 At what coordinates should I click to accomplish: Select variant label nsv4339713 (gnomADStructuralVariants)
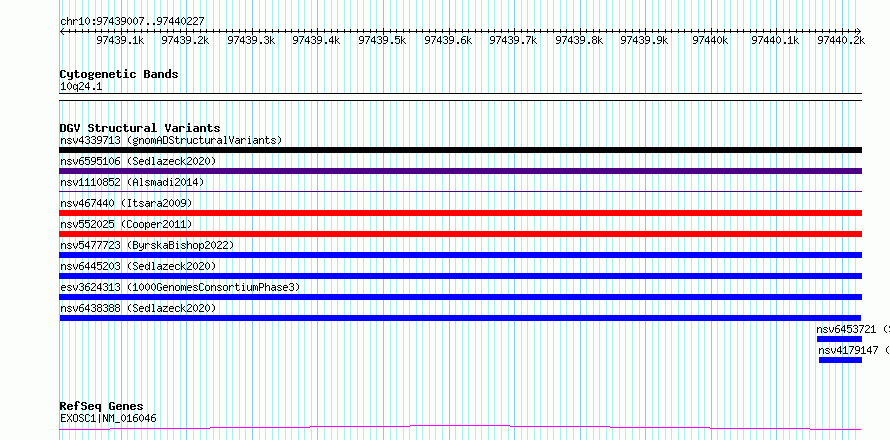171,140
